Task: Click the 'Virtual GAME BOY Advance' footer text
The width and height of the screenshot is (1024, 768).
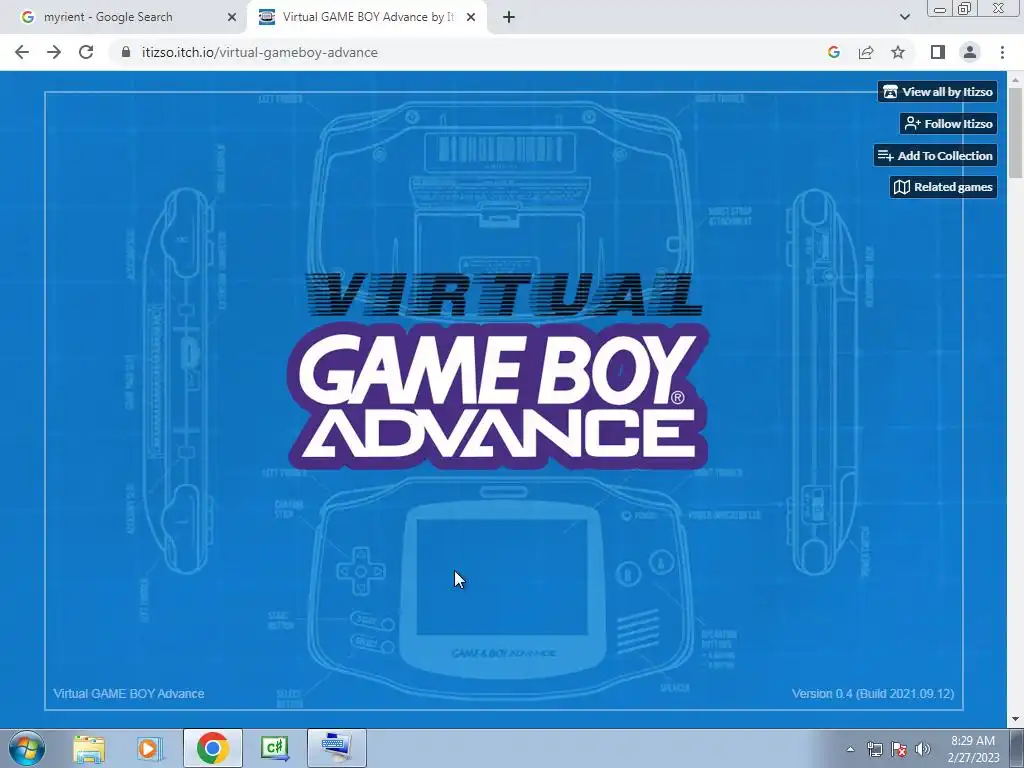Action: click(129, 694)
